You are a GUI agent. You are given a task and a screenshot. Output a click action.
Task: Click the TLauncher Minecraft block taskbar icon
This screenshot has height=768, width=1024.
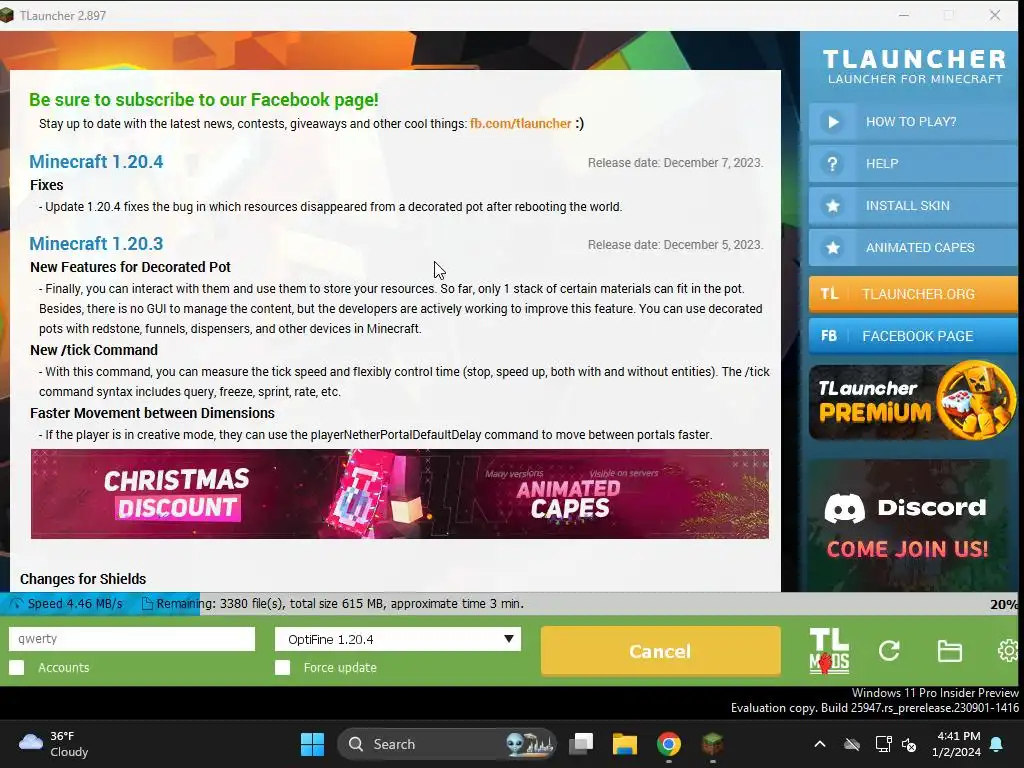(712, 744)
